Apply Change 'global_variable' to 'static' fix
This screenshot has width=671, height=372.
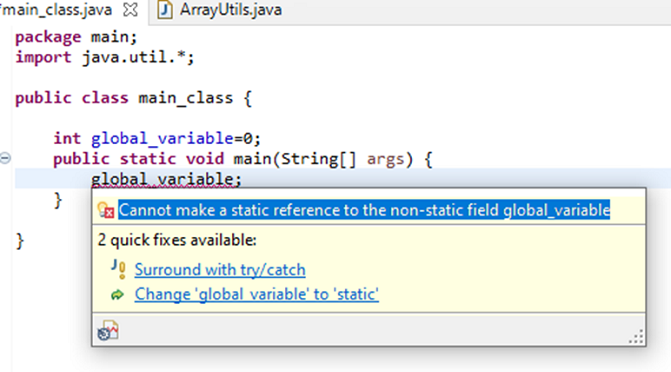tap(256, 294)
